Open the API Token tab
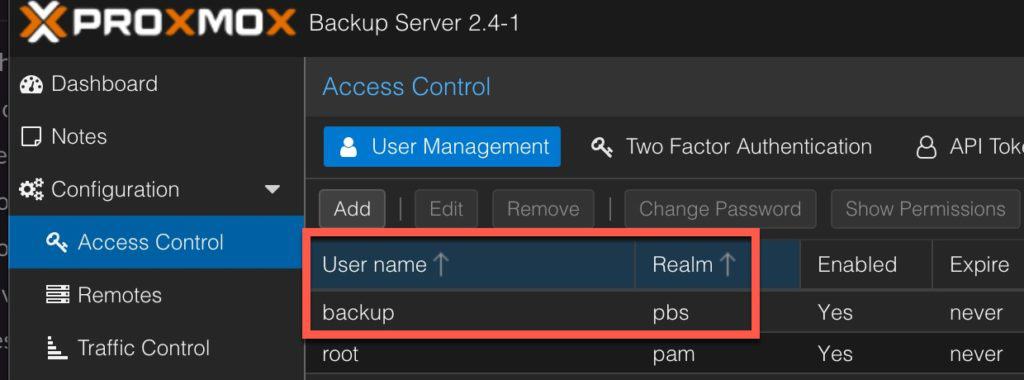 967,147
